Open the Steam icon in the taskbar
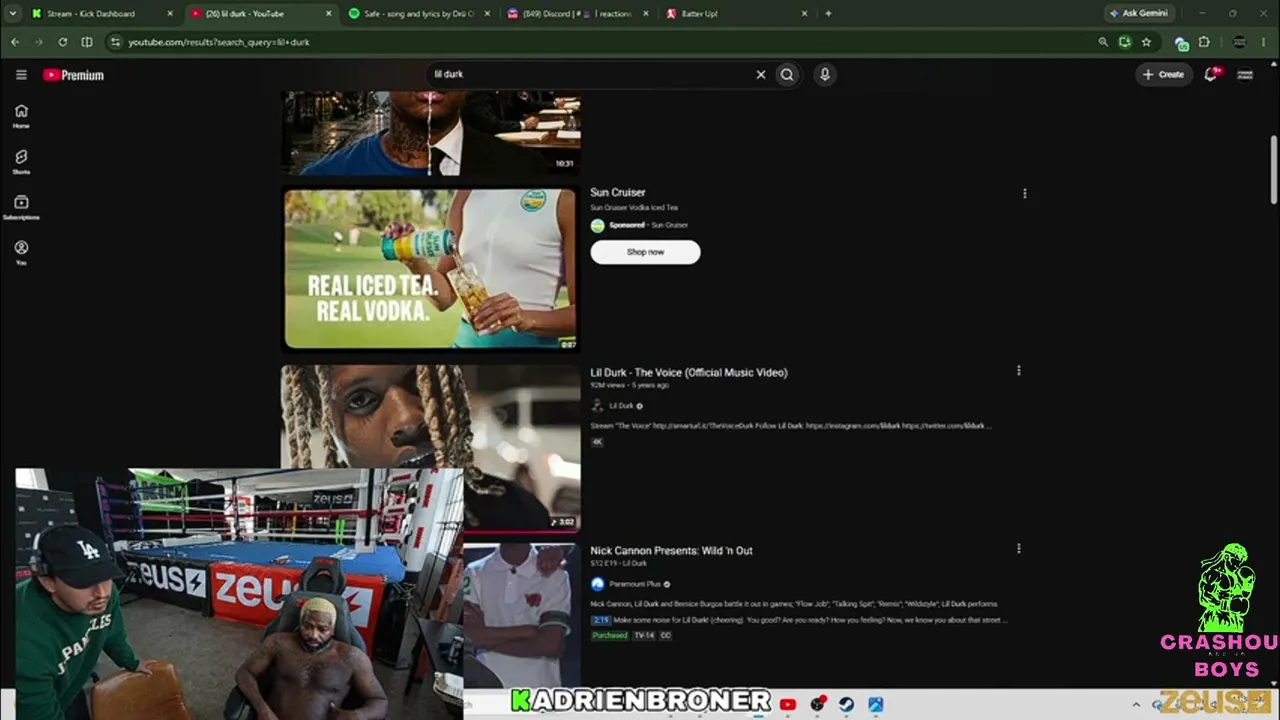This screenshot has width=1280, height=720. pyautogui.click(x=846, y=704)
